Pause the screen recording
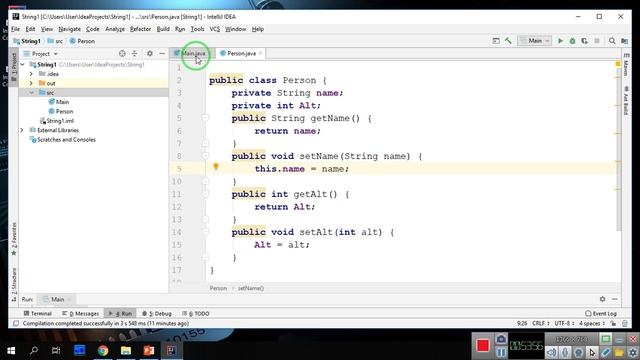This screenshot has width=640, height=360. tap(501, 352)
